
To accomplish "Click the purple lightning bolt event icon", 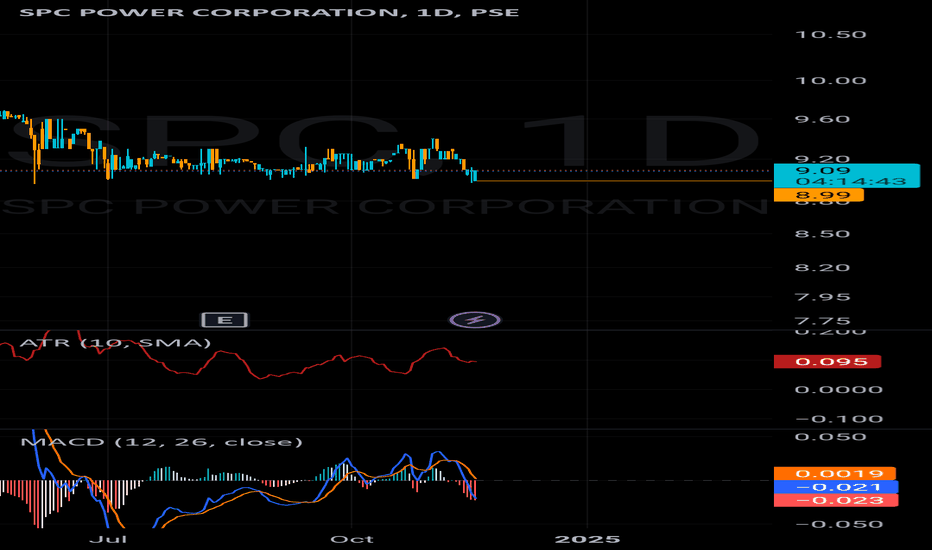I will [475, 320].
